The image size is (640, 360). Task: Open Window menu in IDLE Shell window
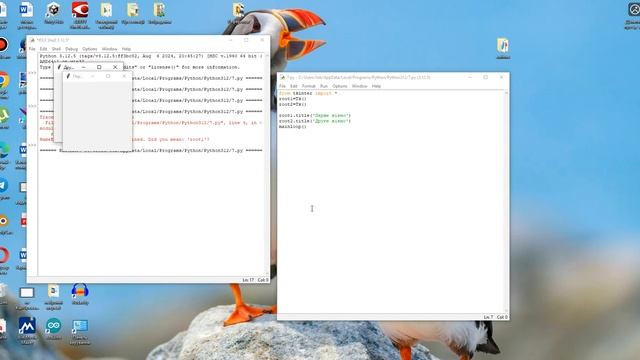(109, 49)
